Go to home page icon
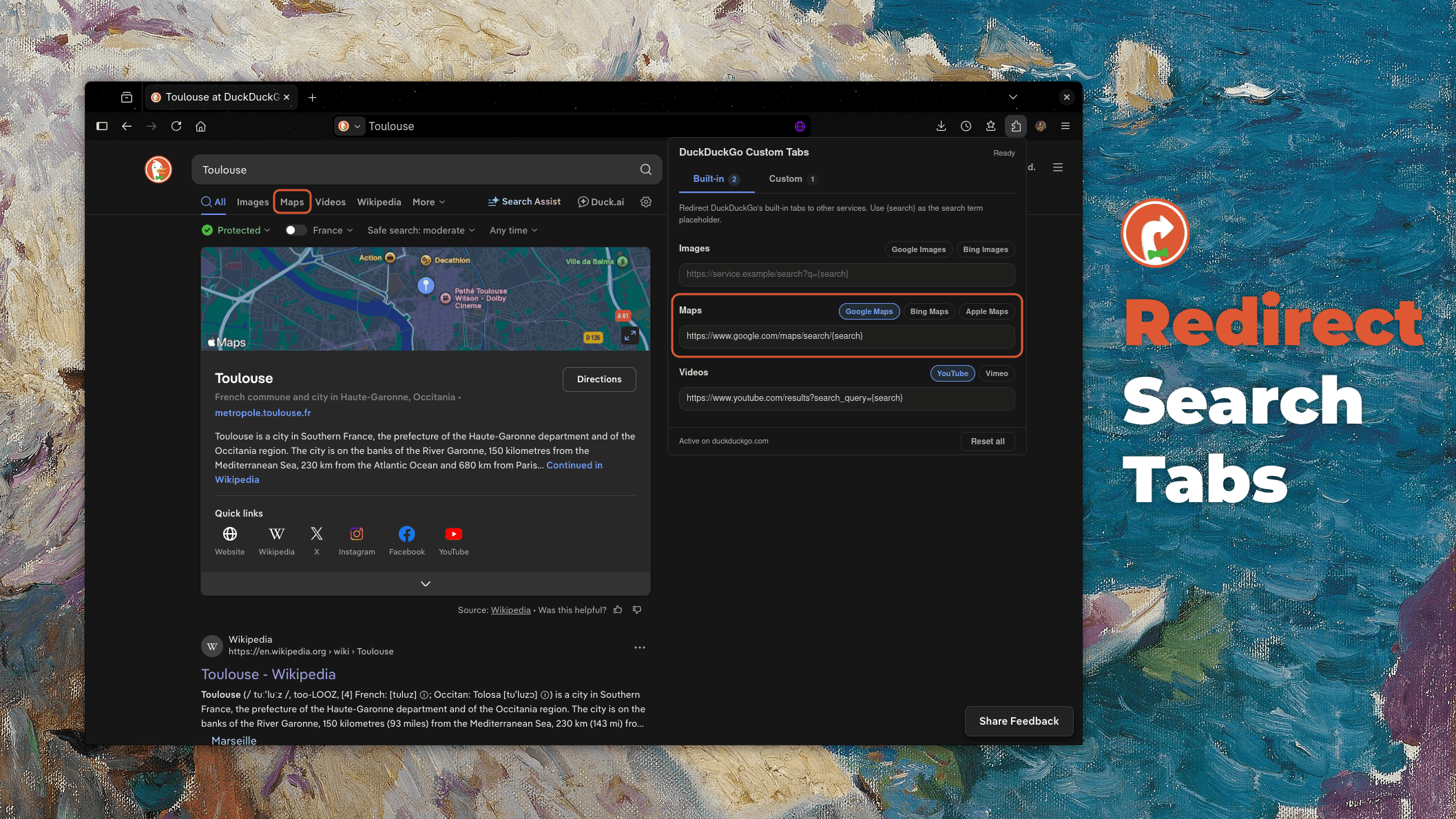 [x=201, y=126]
